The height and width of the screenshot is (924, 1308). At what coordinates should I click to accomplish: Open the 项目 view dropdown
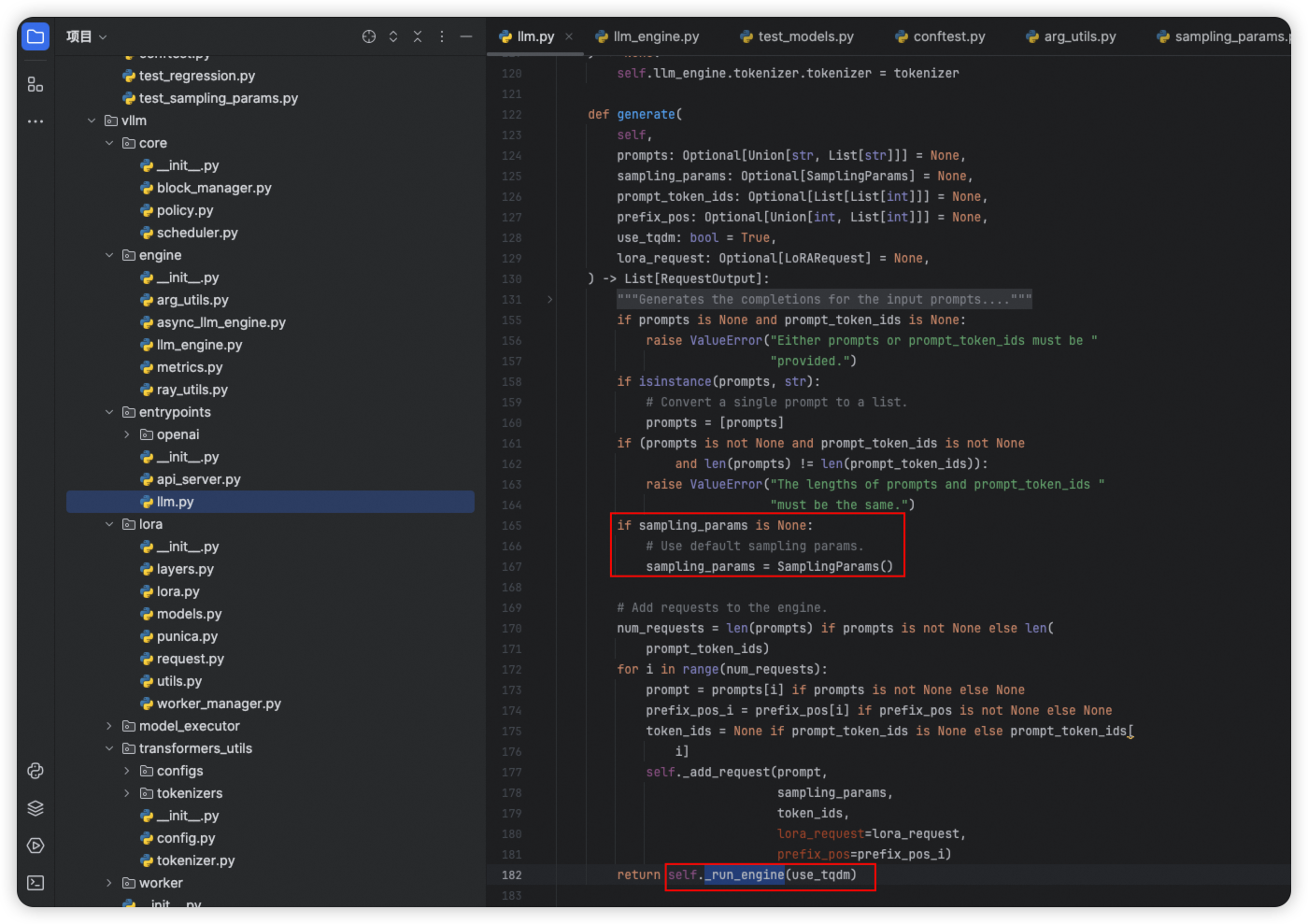87,36
